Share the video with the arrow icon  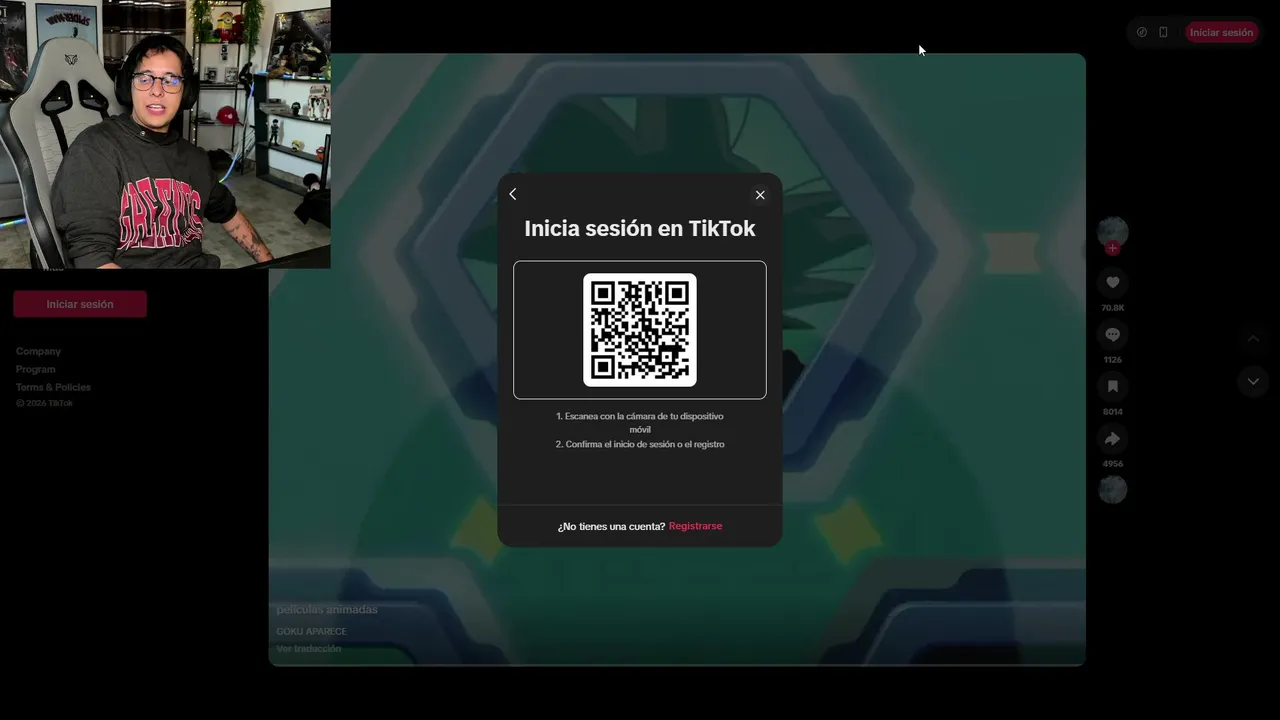click(1113, 438)
